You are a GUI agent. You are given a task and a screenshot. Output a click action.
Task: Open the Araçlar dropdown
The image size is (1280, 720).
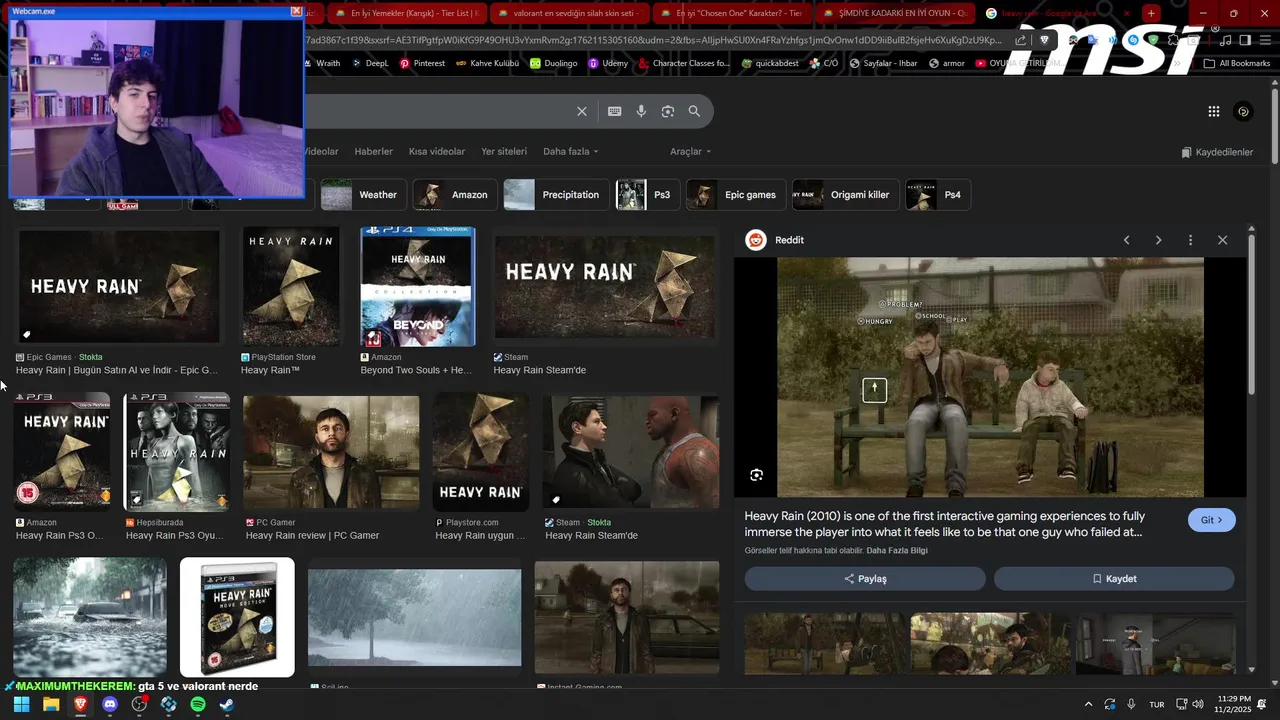(x=690, y=151)
